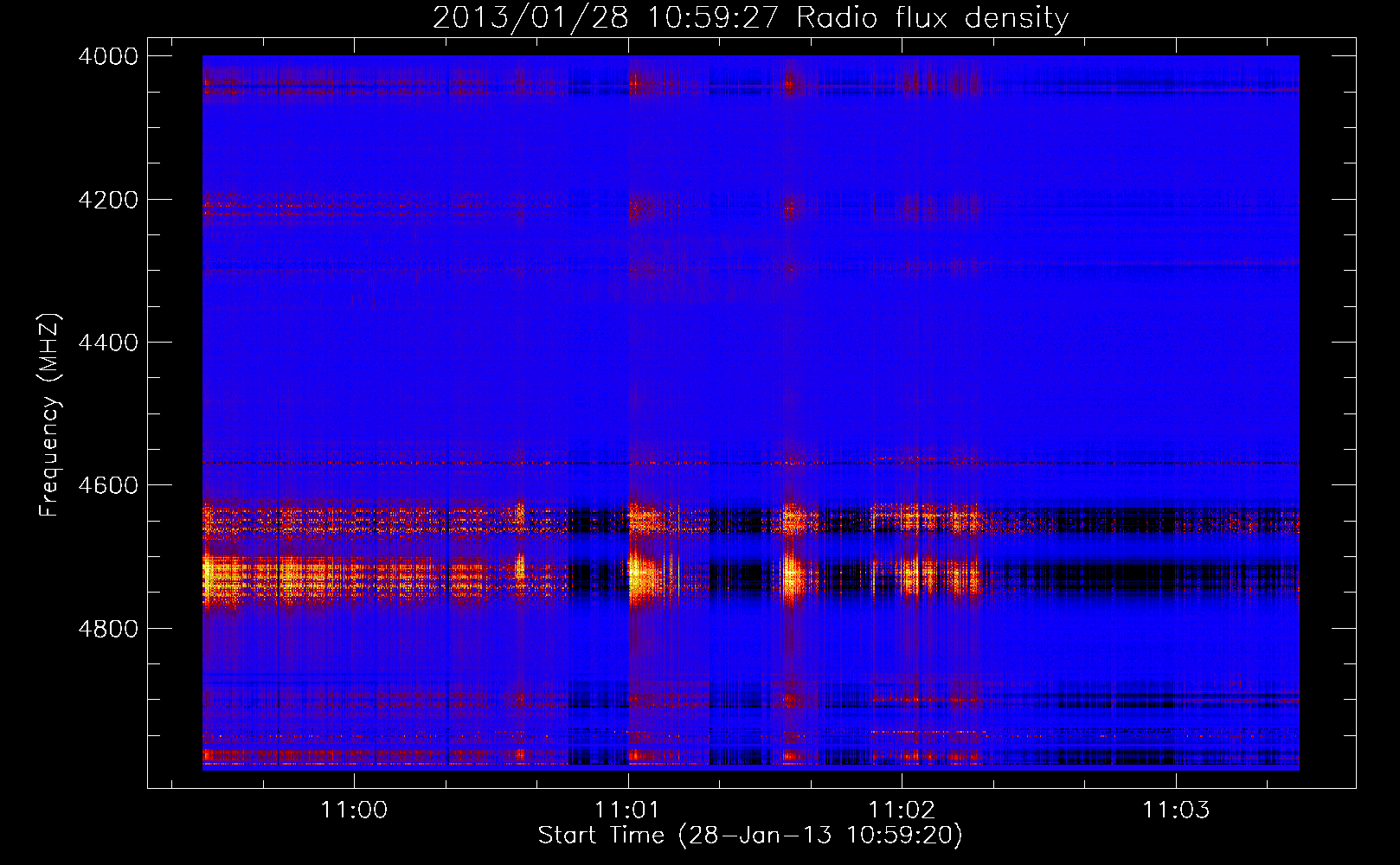Click the 11:00 time axis label
The height and width of the screenshot is (865, 1400).
click(x=354, y=810)
